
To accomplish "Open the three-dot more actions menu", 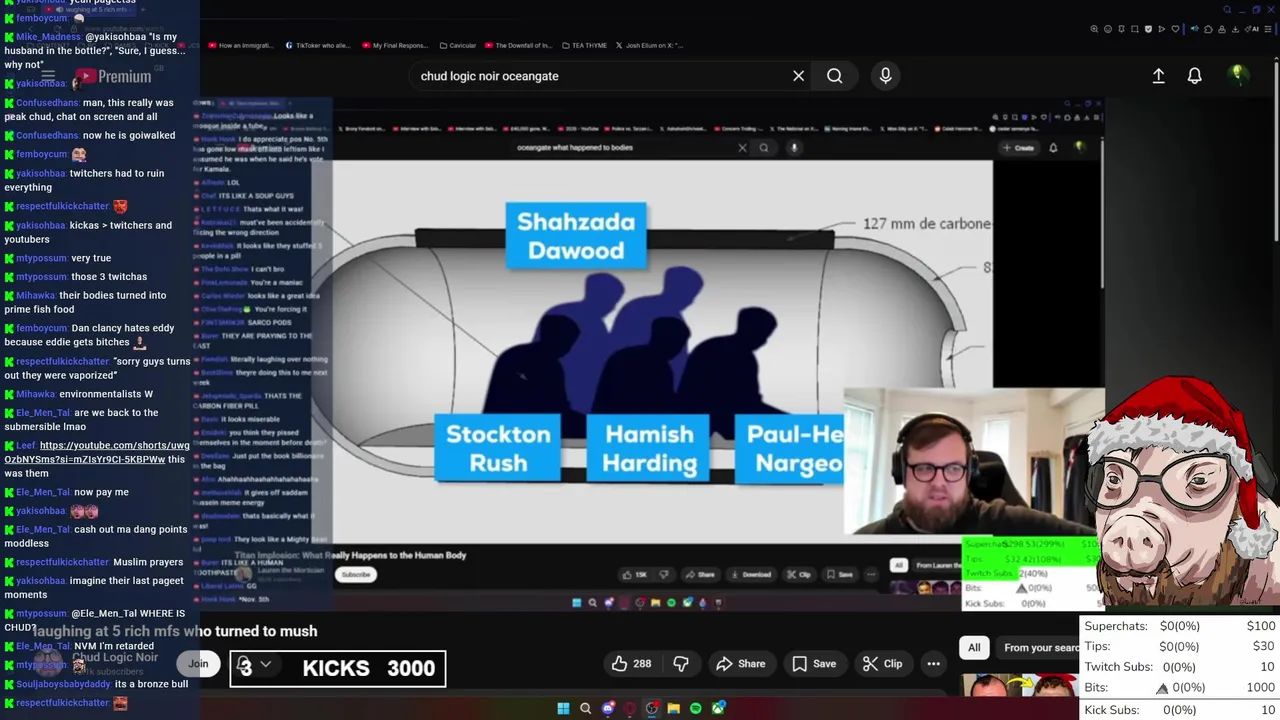I will [x=933, y=663].
